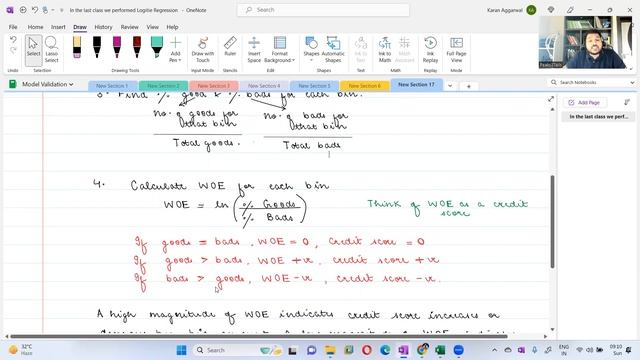Switch to the Home ribbon tab
Image resolution: width=640 pixels, height=360 pixels.
pyautogui.click(x=36, y=27)
